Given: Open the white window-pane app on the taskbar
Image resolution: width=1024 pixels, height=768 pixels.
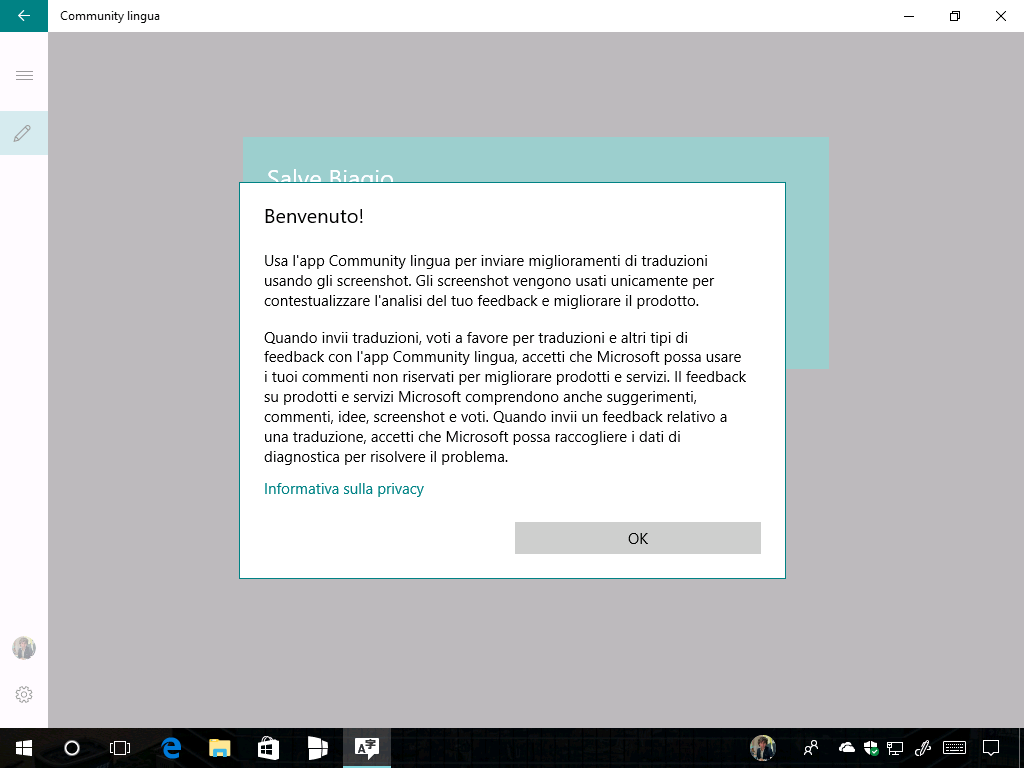Looking at the screenshot, I should (x=318, y=748).
